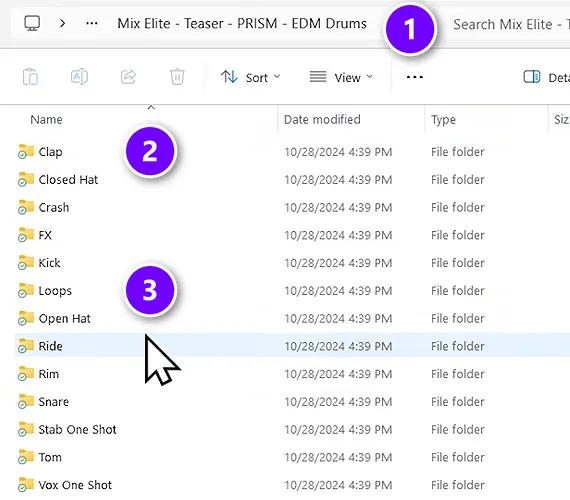Click the 'Crash' folder name
Image resolution: width=570 pixels, height=500 pixels.
54,207
